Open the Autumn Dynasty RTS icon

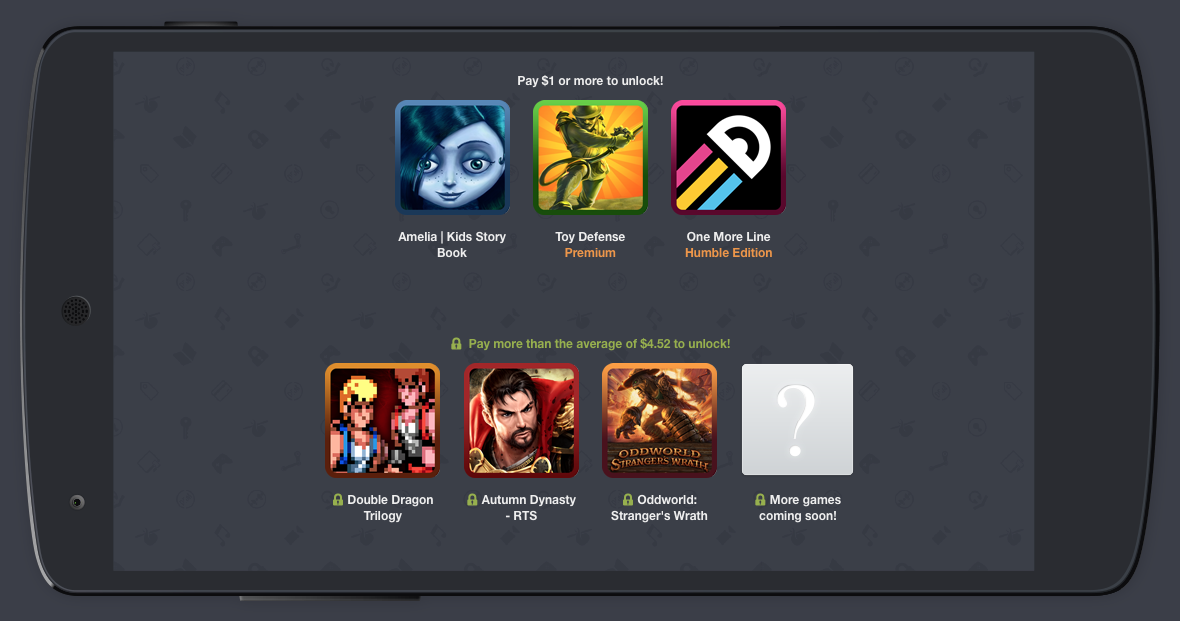tap(521, 420)
